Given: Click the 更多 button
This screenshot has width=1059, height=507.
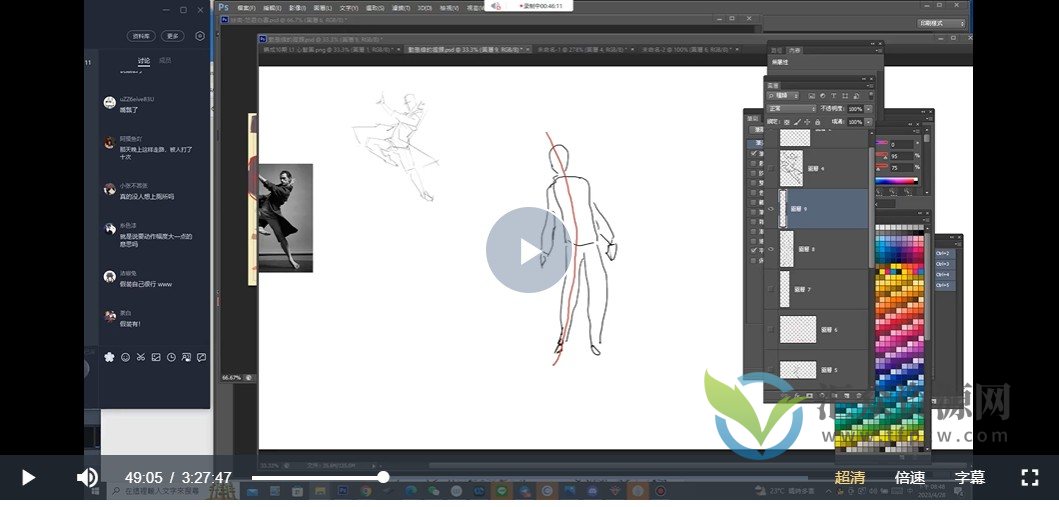Looking at the screenshot, I should (x=173, y=36).
